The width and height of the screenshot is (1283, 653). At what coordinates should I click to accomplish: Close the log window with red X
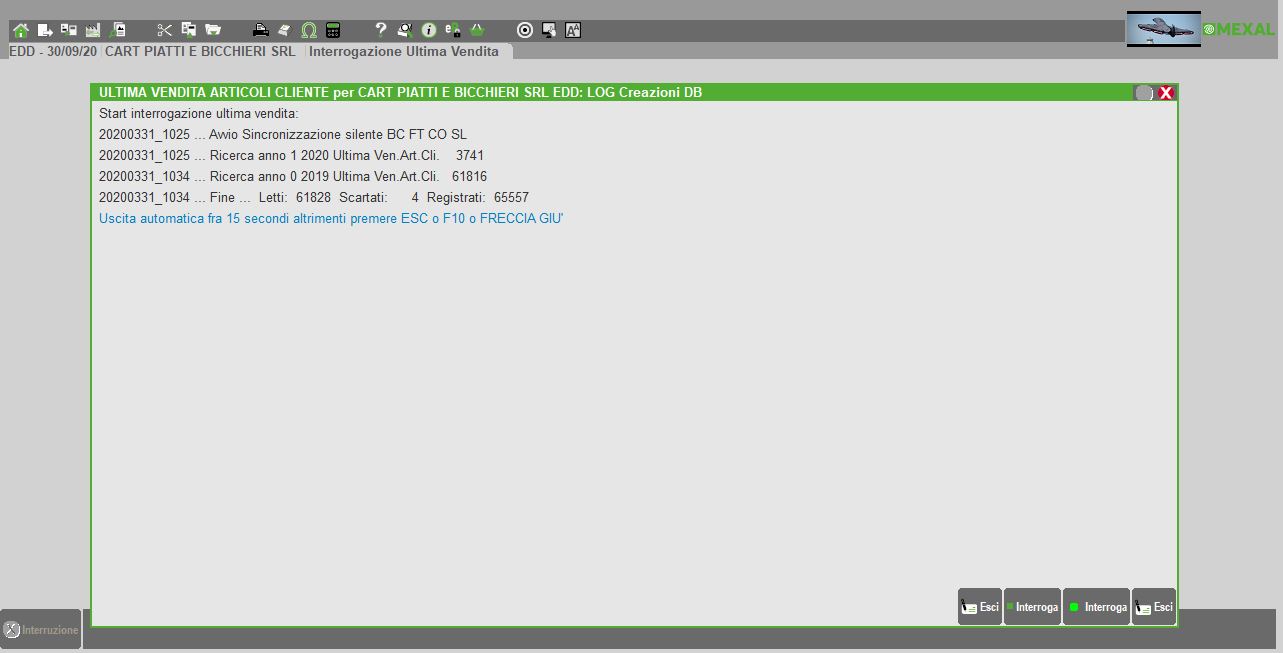tap(1166, 93)
